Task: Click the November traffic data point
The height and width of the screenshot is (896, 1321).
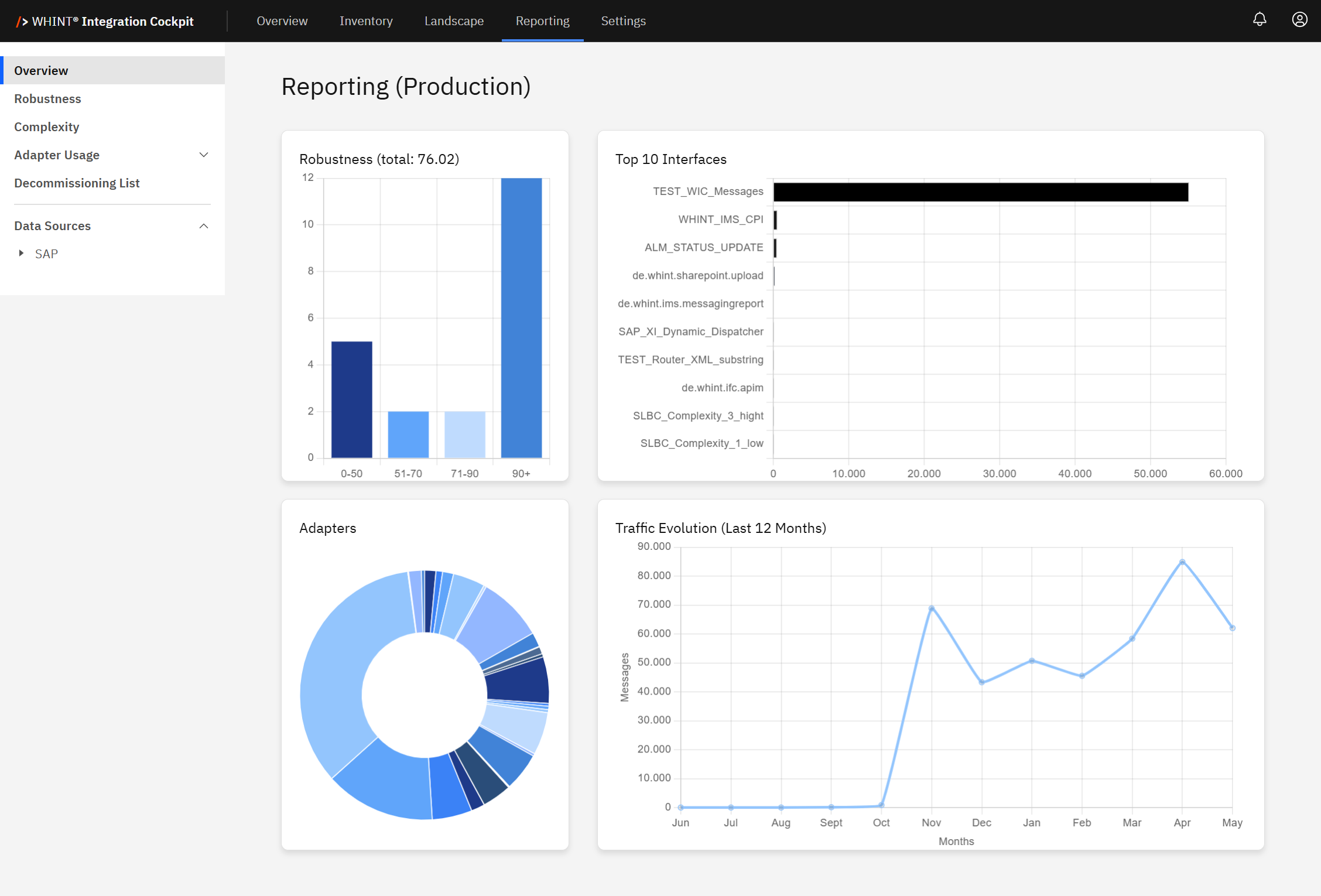Action: coord(931,608)
